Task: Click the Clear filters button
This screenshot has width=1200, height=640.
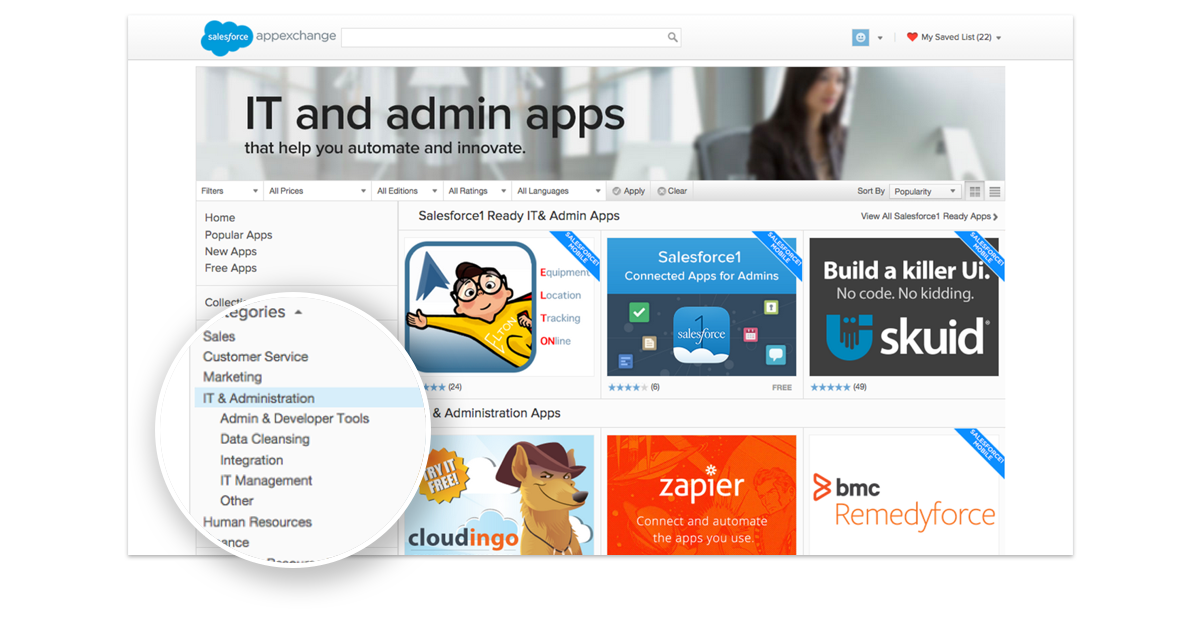Action: pos(671,191)
